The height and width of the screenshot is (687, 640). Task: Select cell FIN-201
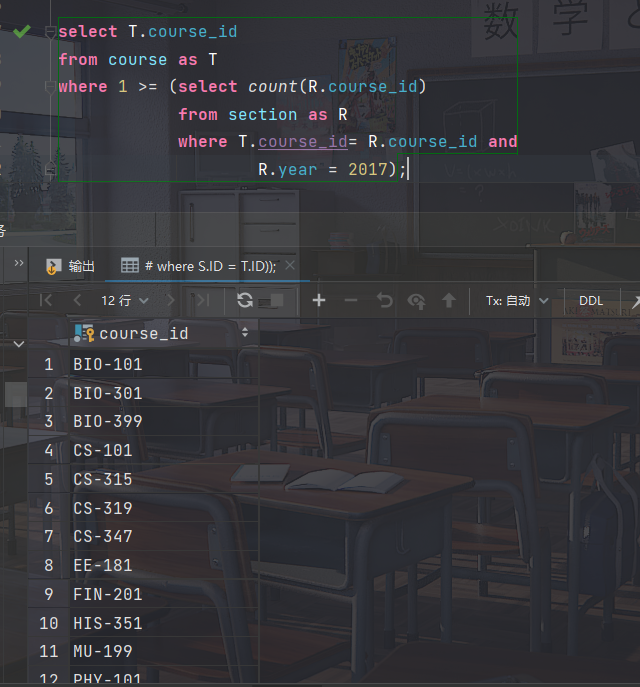(164, 595)
